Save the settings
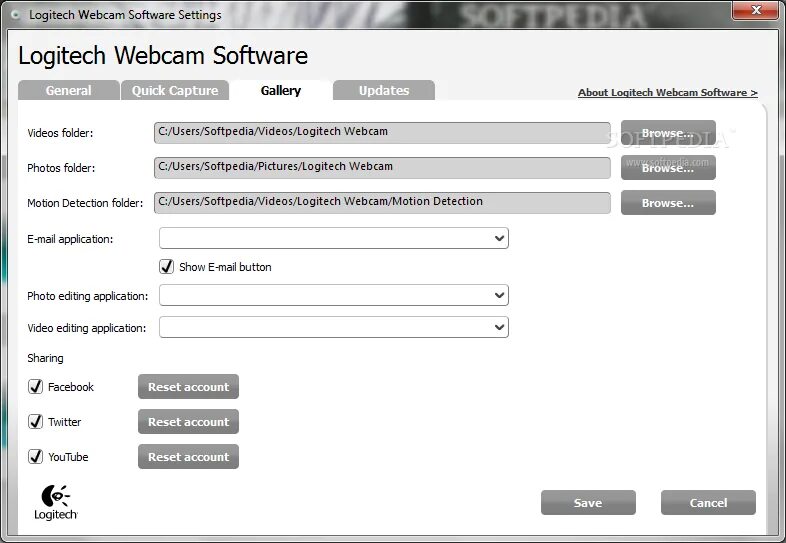 [x=588, y=502]
